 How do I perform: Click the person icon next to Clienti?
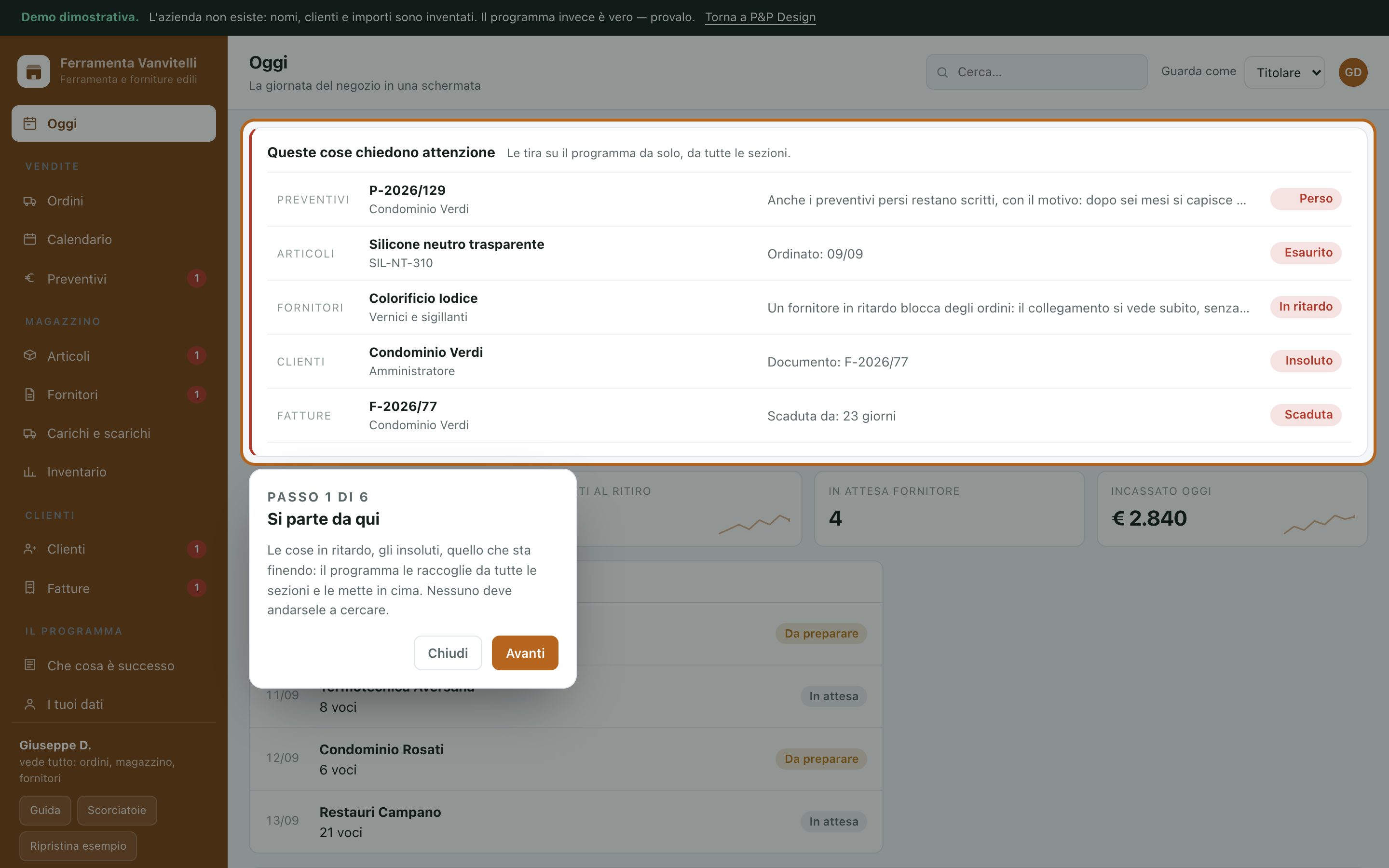point(30,549)
